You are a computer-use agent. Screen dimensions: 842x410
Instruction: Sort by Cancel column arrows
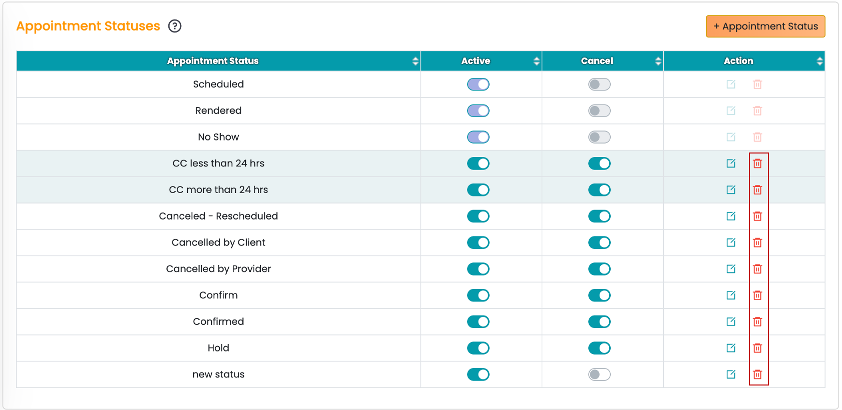(x=658, y=61)
